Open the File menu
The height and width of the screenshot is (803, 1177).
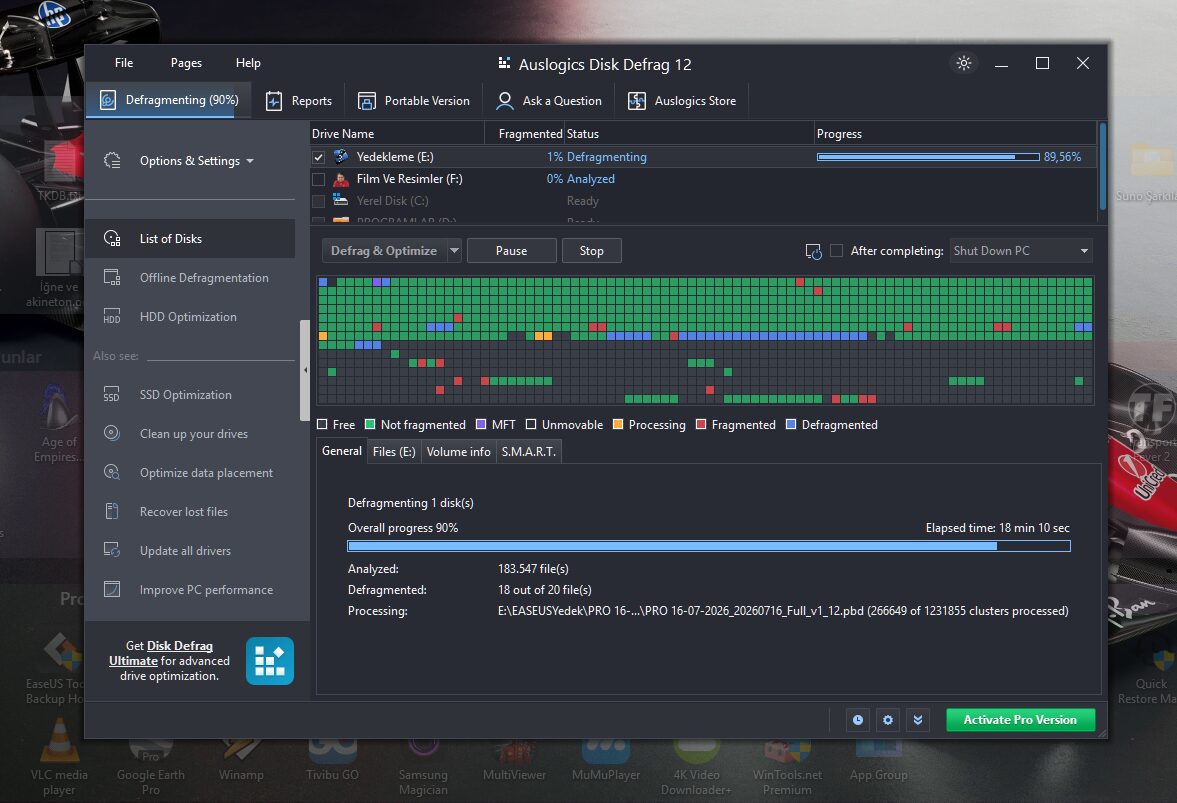[x=124, y=63]
